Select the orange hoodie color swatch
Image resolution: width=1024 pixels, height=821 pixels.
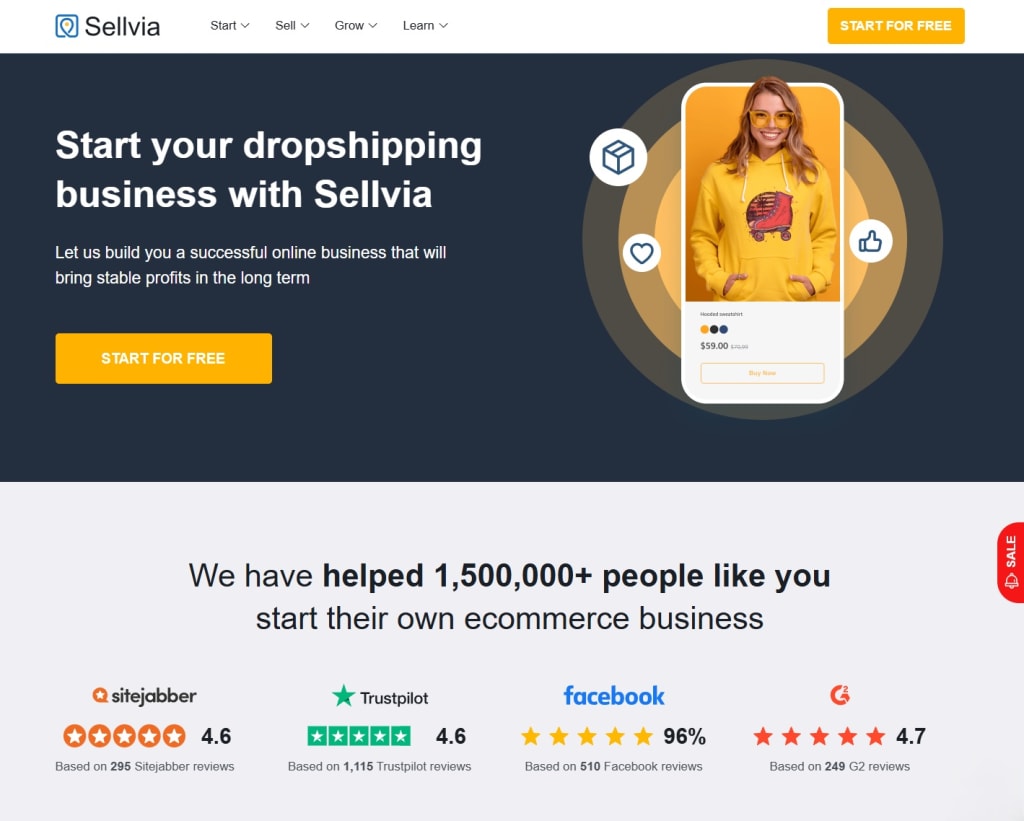click(704, 330)
